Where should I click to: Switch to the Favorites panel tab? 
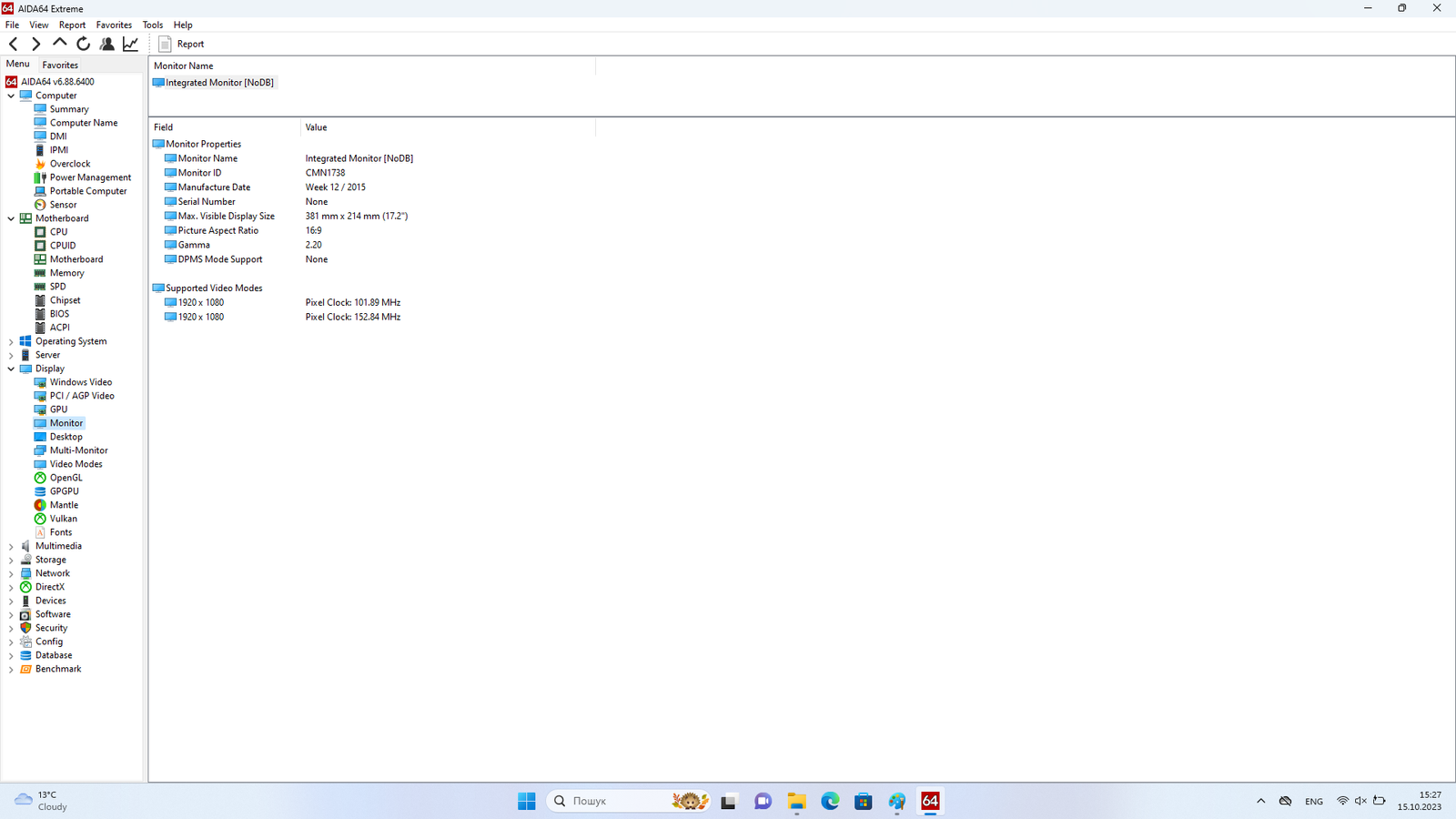pos(60,65)
